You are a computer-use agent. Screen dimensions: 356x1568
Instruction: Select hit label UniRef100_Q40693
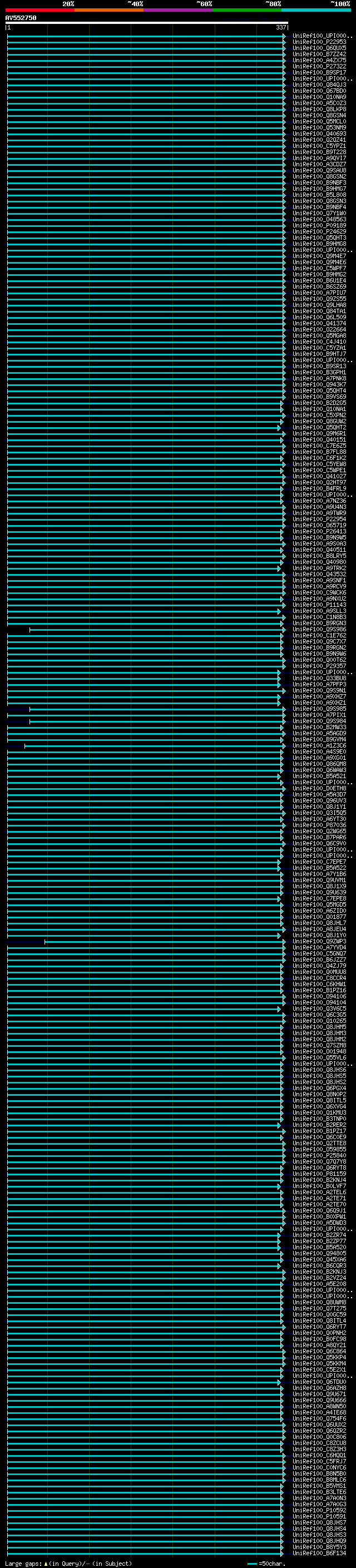coord(319,134)
